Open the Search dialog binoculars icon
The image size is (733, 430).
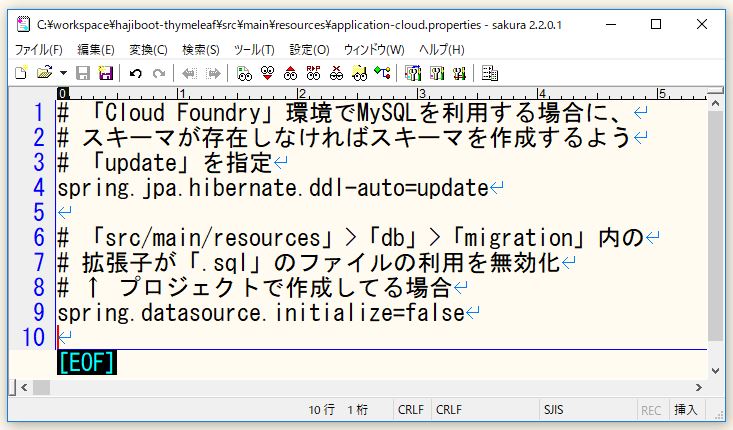[x=244, y=73]
